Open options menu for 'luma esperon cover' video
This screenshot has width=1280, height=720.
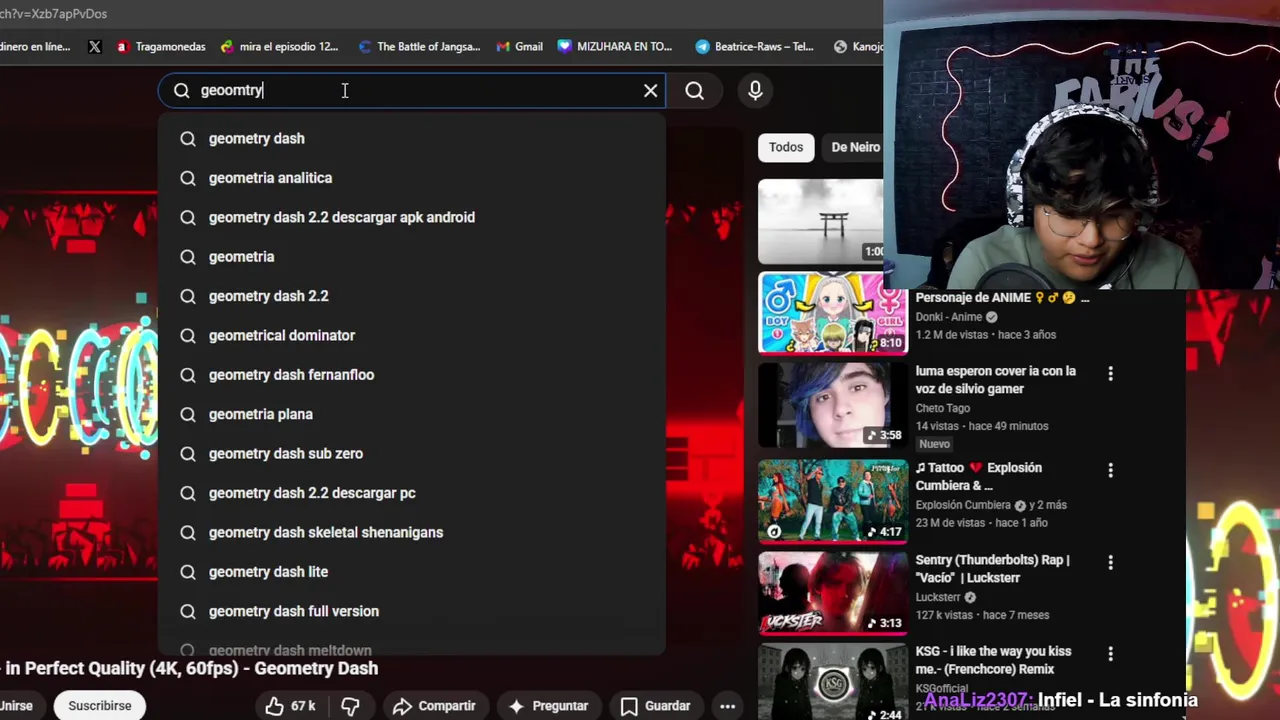coord(1110,373)
